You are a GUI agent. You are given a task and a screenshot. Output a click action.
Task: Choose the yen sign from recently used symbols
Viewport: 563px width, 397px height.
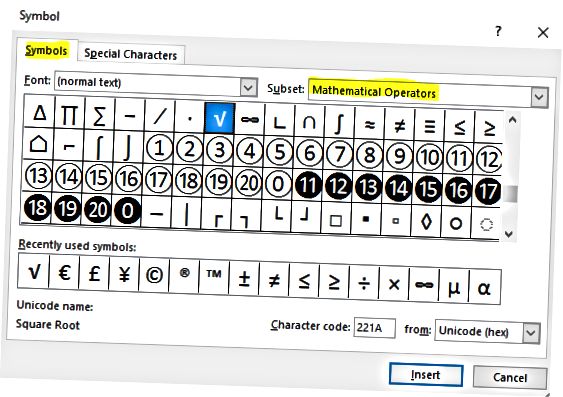tap(124, 275)
